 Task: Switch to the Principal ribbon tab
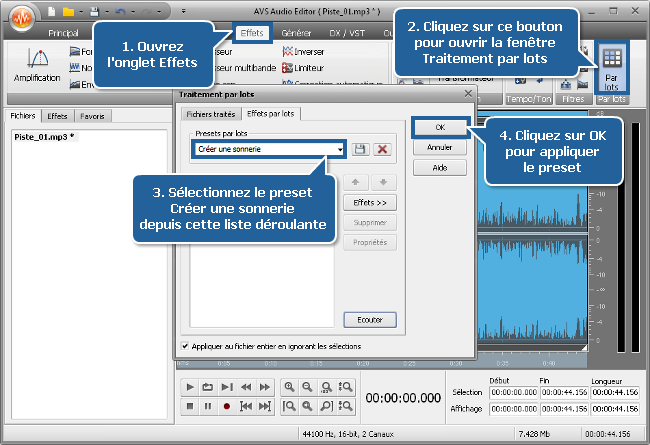(x=63, y=33)
